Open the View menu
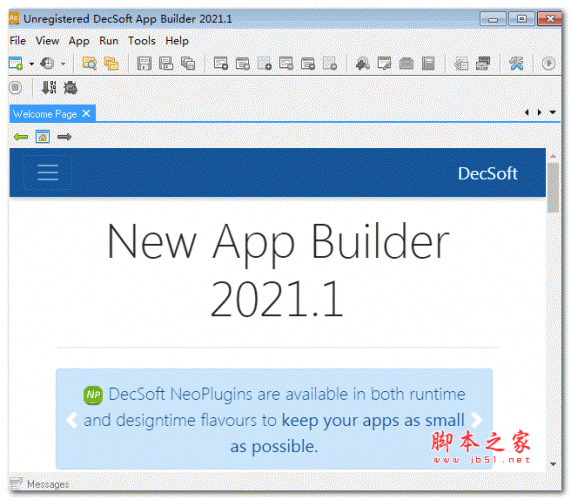 click(x=47, y=41)
